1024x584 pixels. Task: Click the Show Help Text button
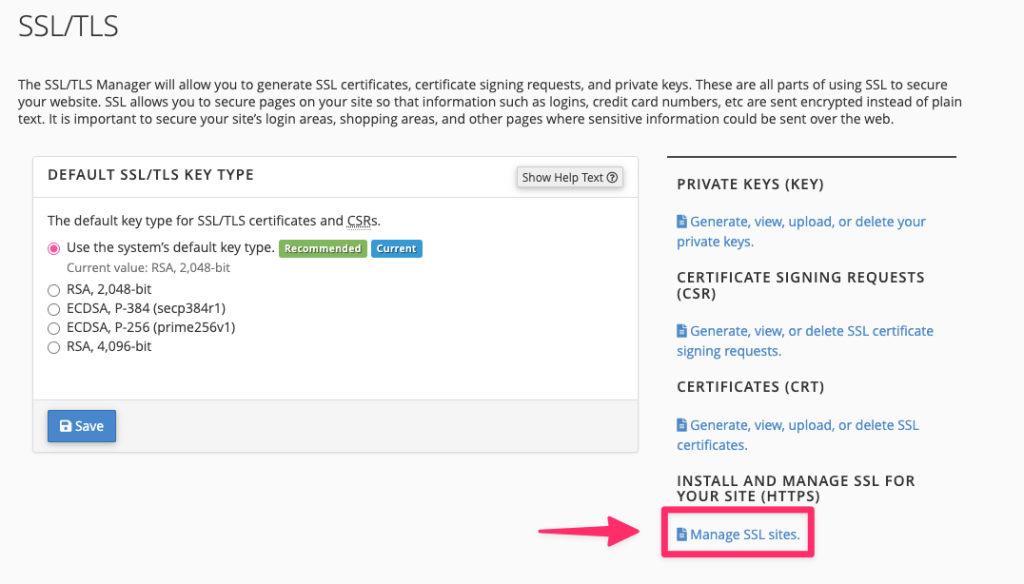coord(570,177)
